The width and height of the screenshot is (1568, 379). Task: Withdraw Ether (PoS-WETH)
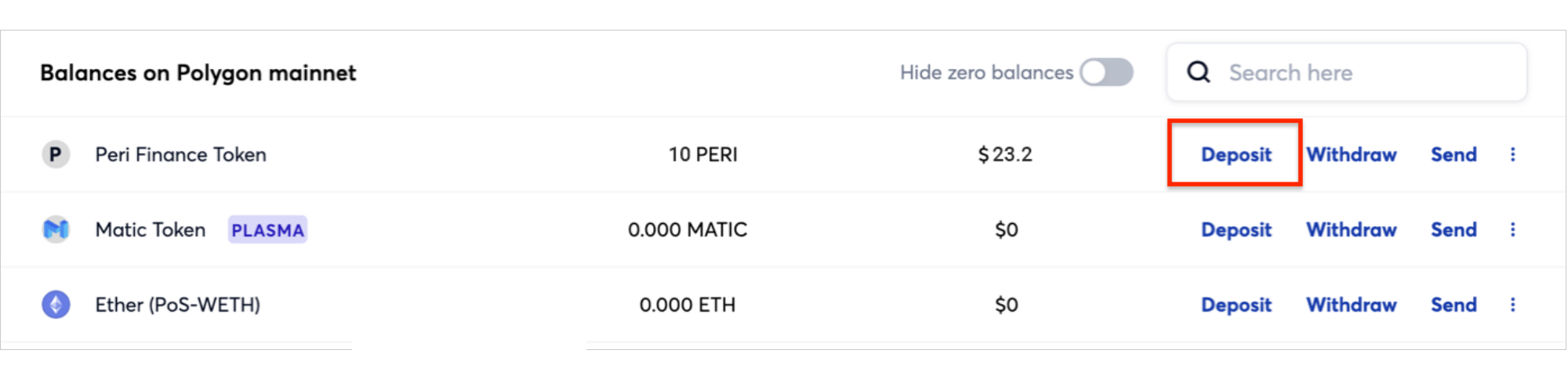pyautogui.click(x=1352, y=305)
